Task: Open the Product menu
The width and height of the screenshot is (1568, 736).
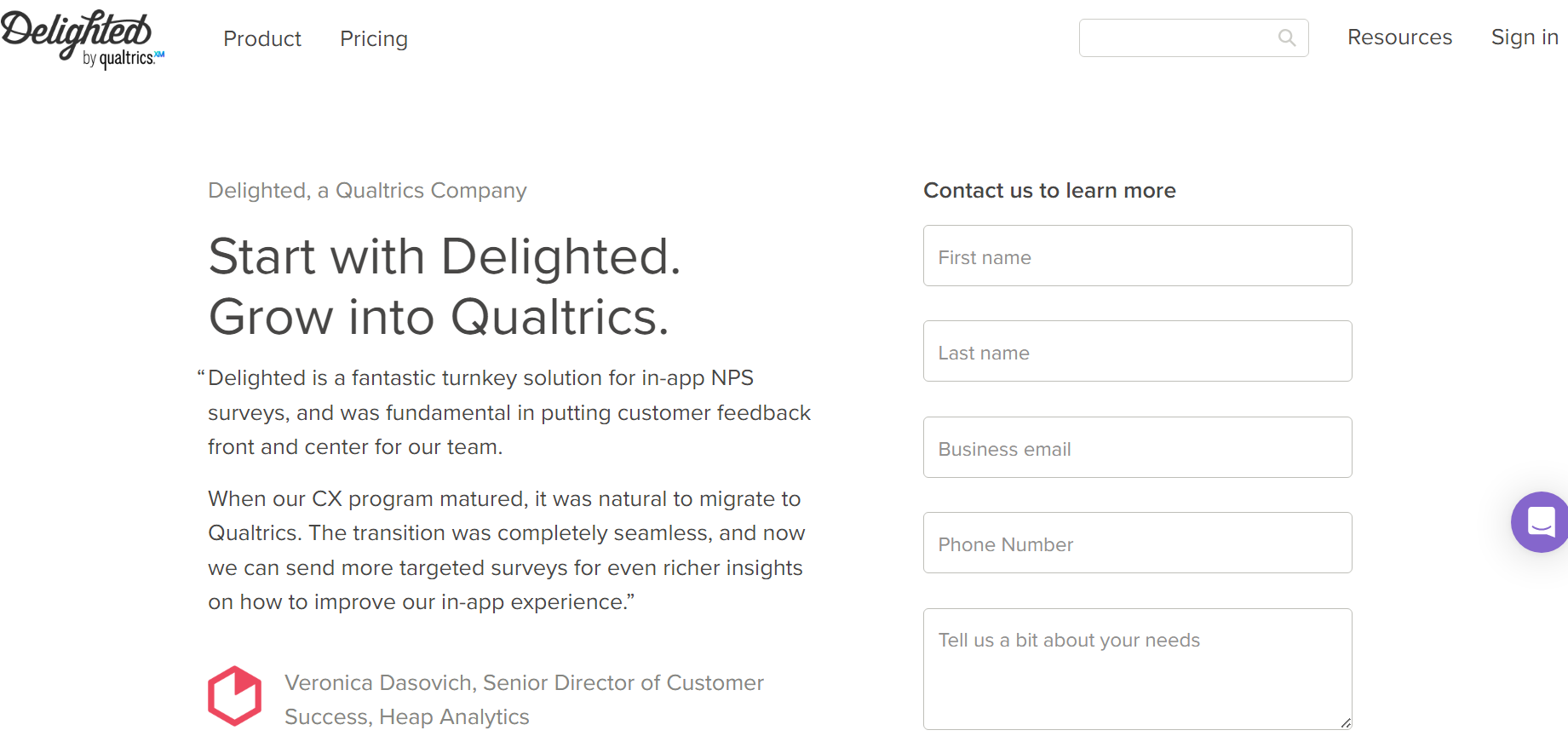Action: [261, 39]
